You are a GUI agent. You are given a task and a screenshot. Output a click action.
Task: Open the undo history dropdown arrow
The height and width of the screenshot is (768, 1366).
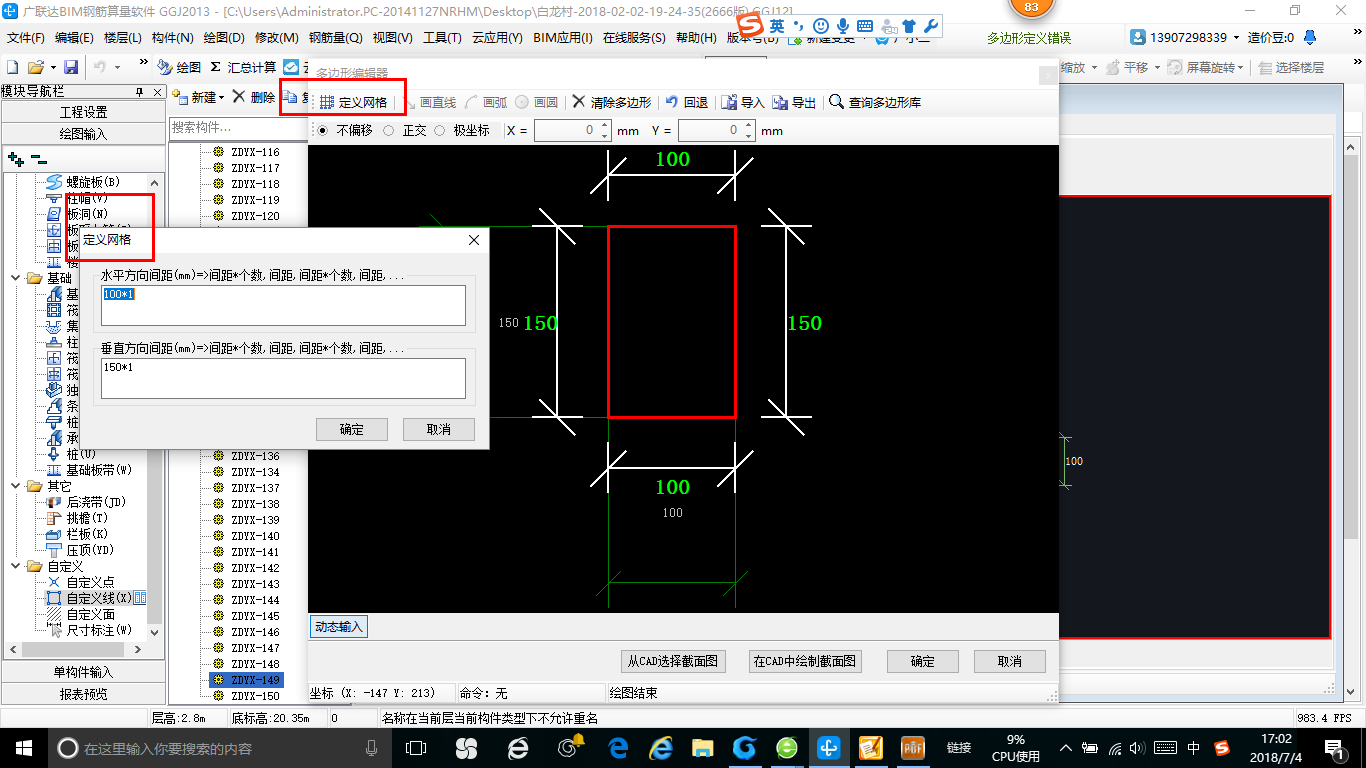click(118, 67)
